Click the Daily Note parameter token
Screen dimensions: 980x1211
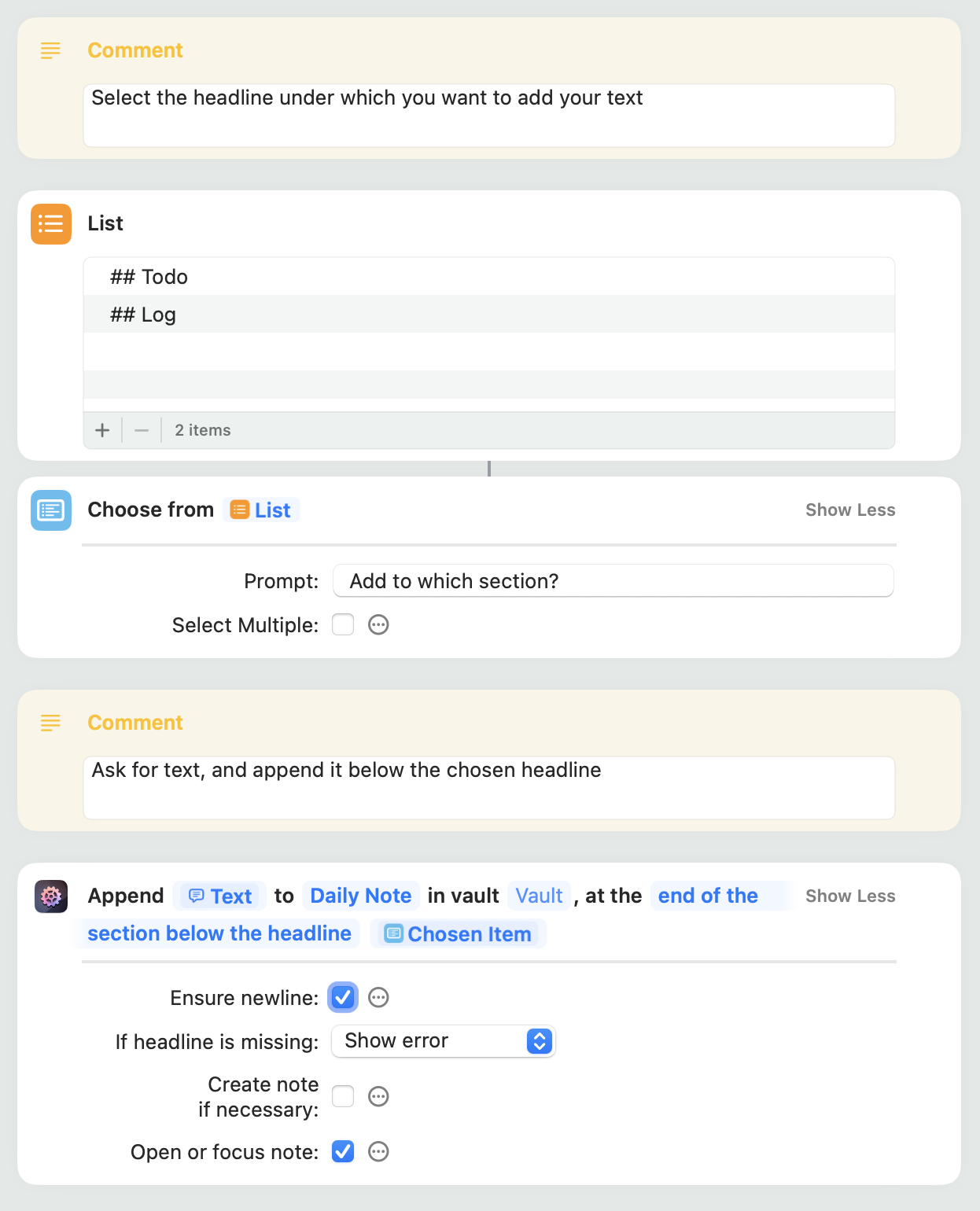tap(361, 896)
